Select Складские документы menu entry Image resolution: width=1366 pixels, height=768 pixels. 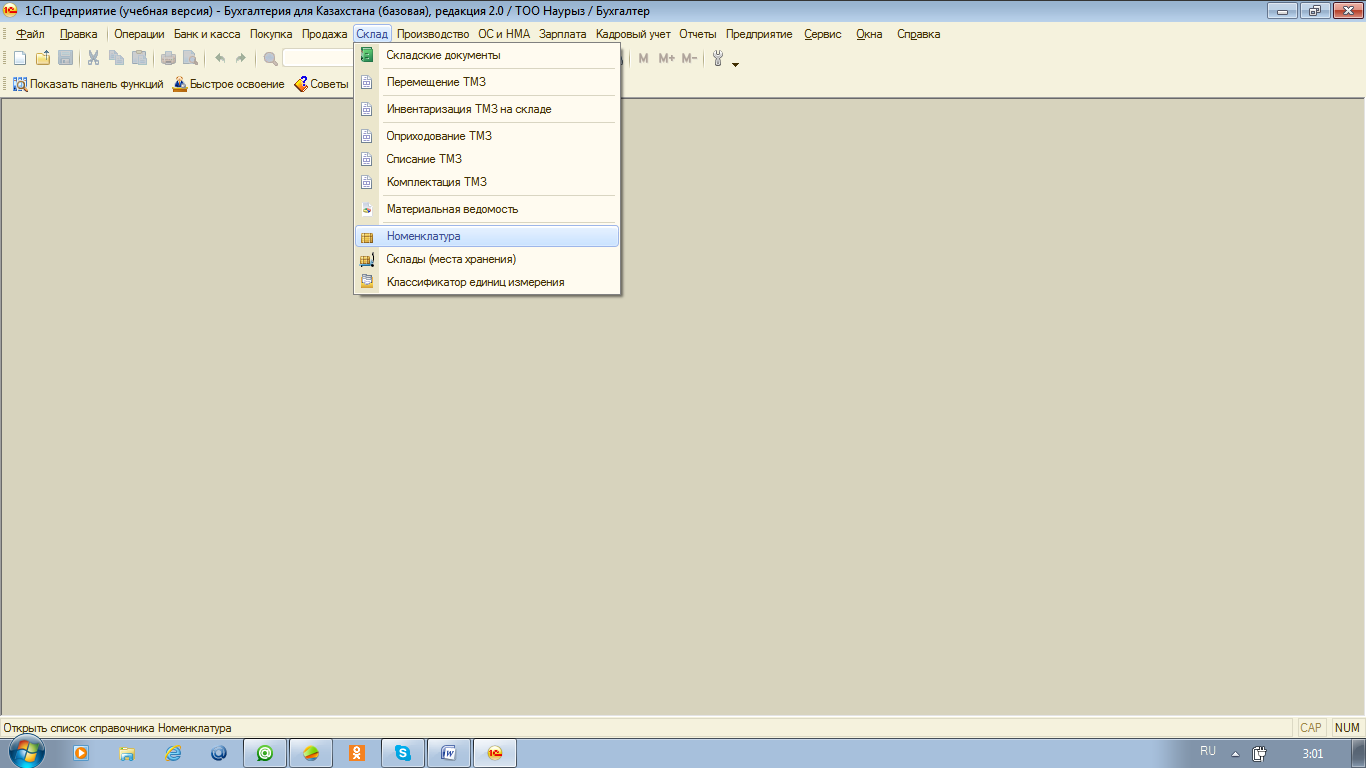point(487,55)
